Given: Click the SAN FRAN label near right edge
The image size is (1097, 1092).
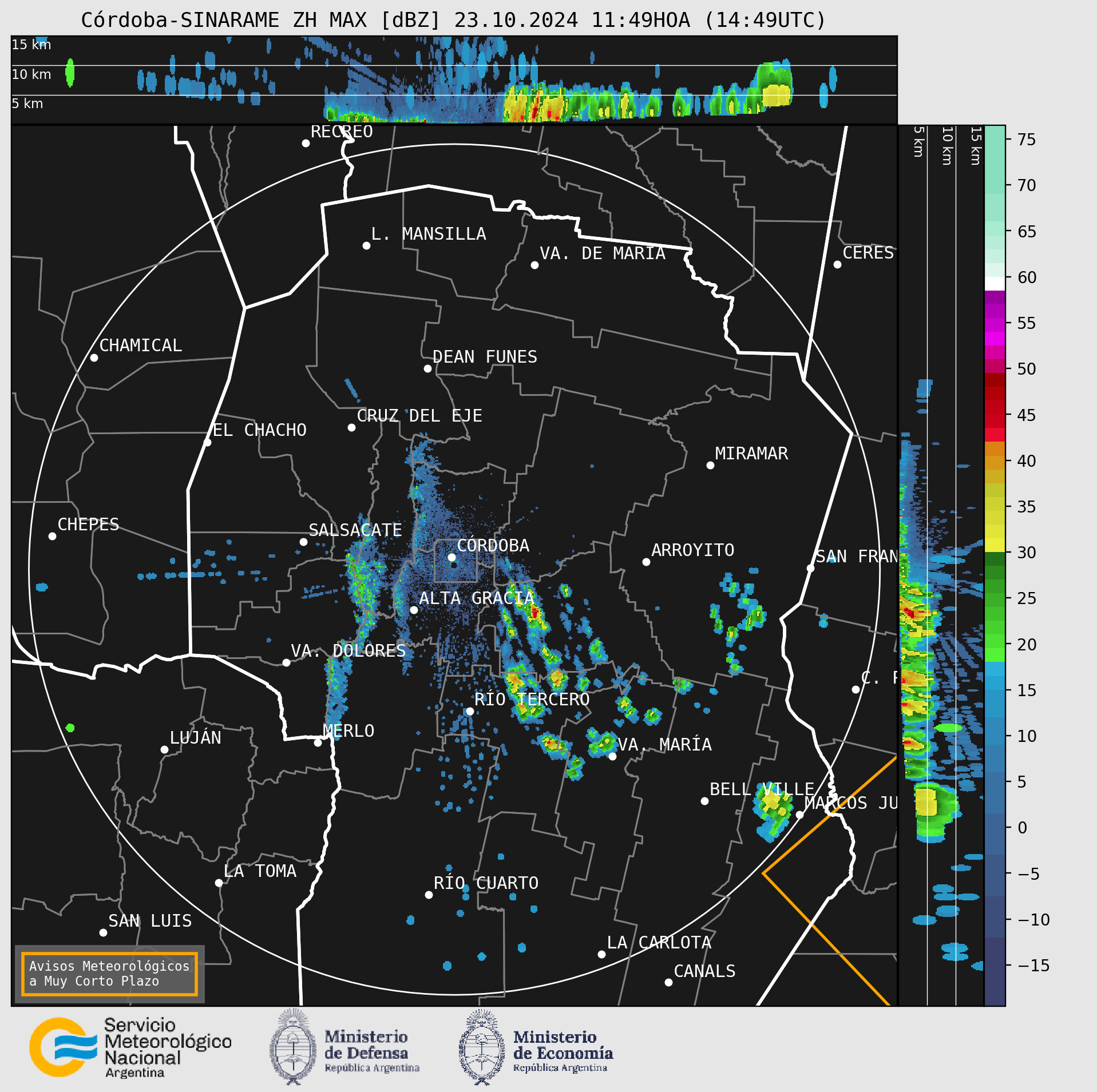Looking at the screenshot, I should click(857, 556).
